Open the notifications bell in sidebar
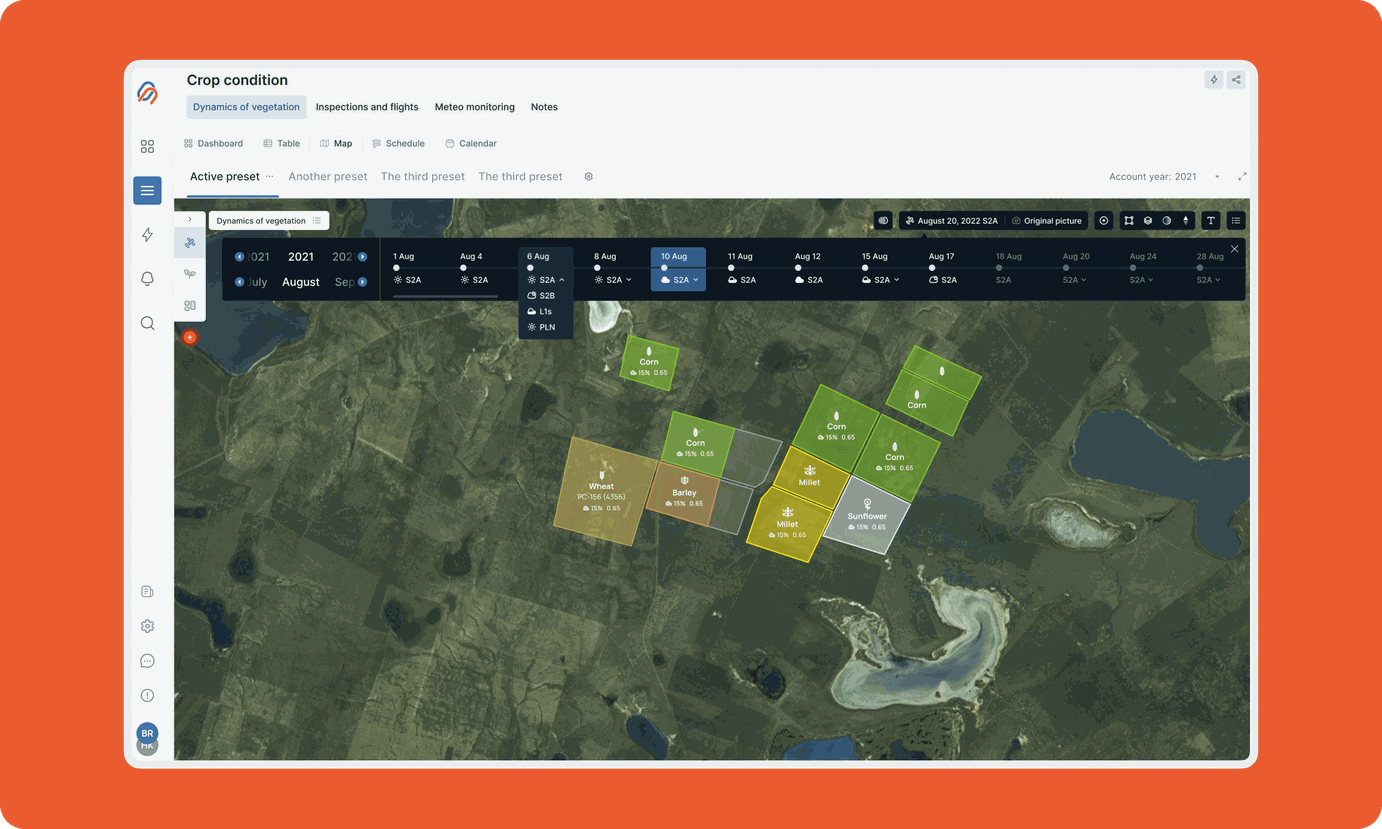The image size is (1382, 829). [x=147, y=278]
